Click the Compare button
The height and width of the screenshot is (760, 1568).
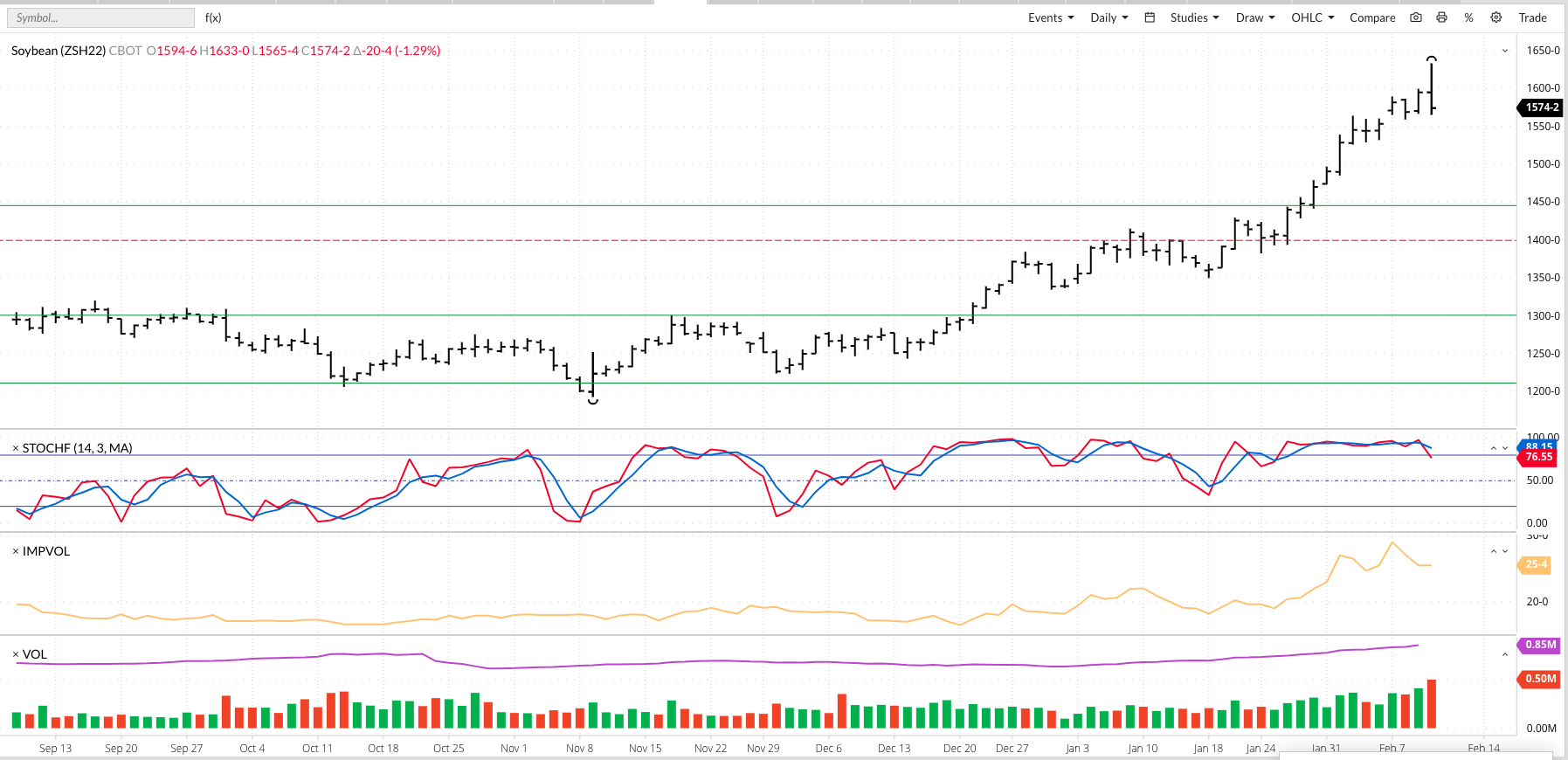pyautogui.click(x=1372, y=17)
